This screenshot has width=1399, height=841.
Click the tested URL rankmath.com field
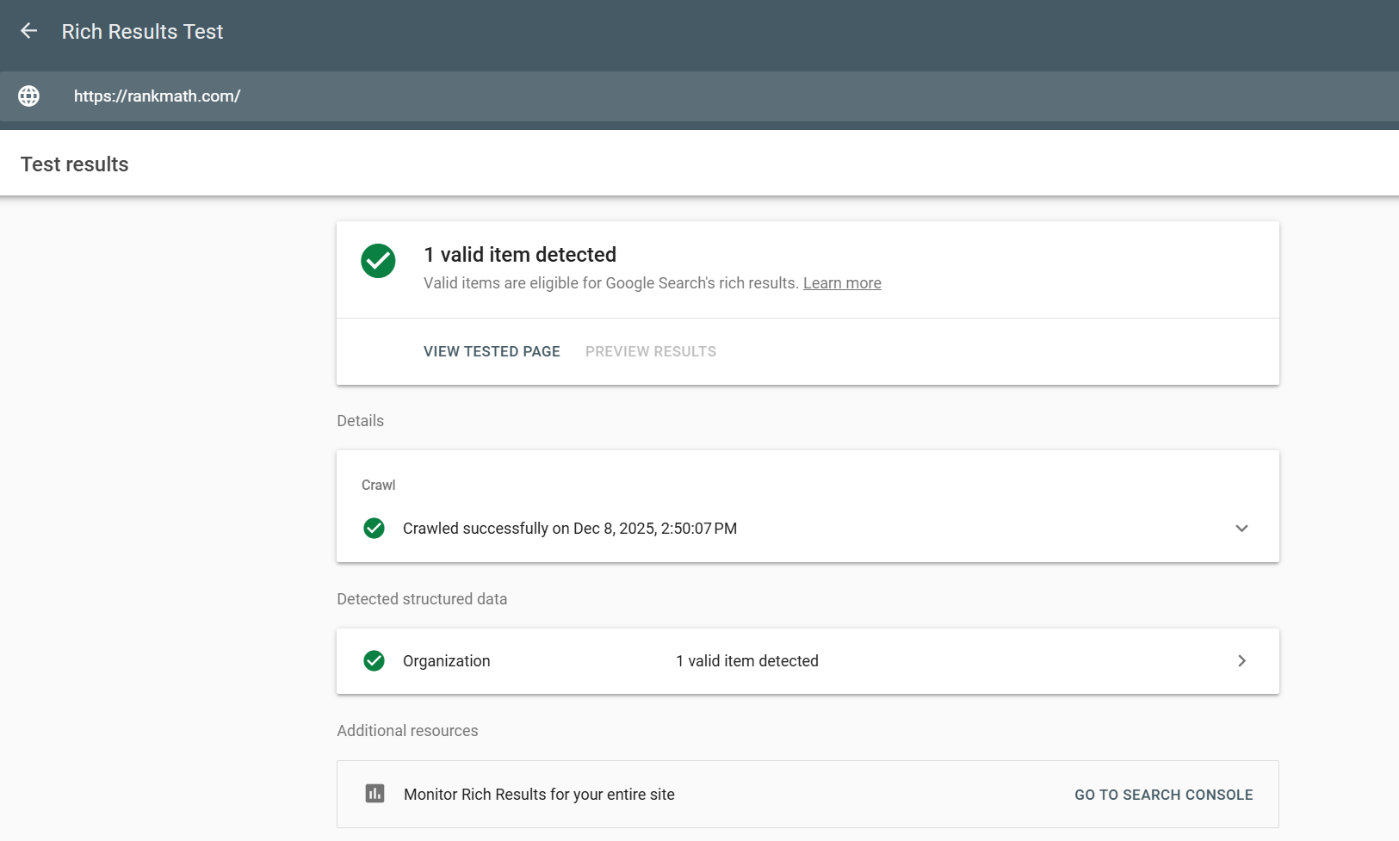click(x=157, y=96)
